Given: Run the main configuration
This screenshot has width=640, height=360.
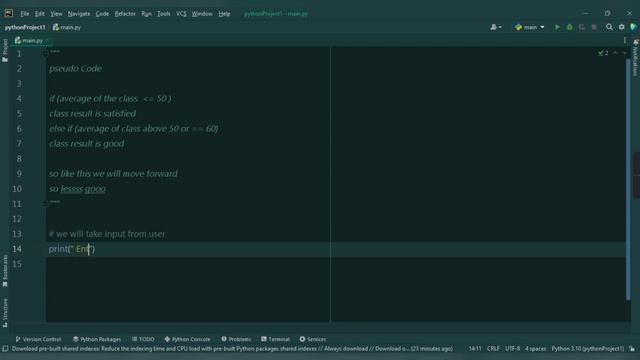Looking at the screenshot, I should [557, 27].
